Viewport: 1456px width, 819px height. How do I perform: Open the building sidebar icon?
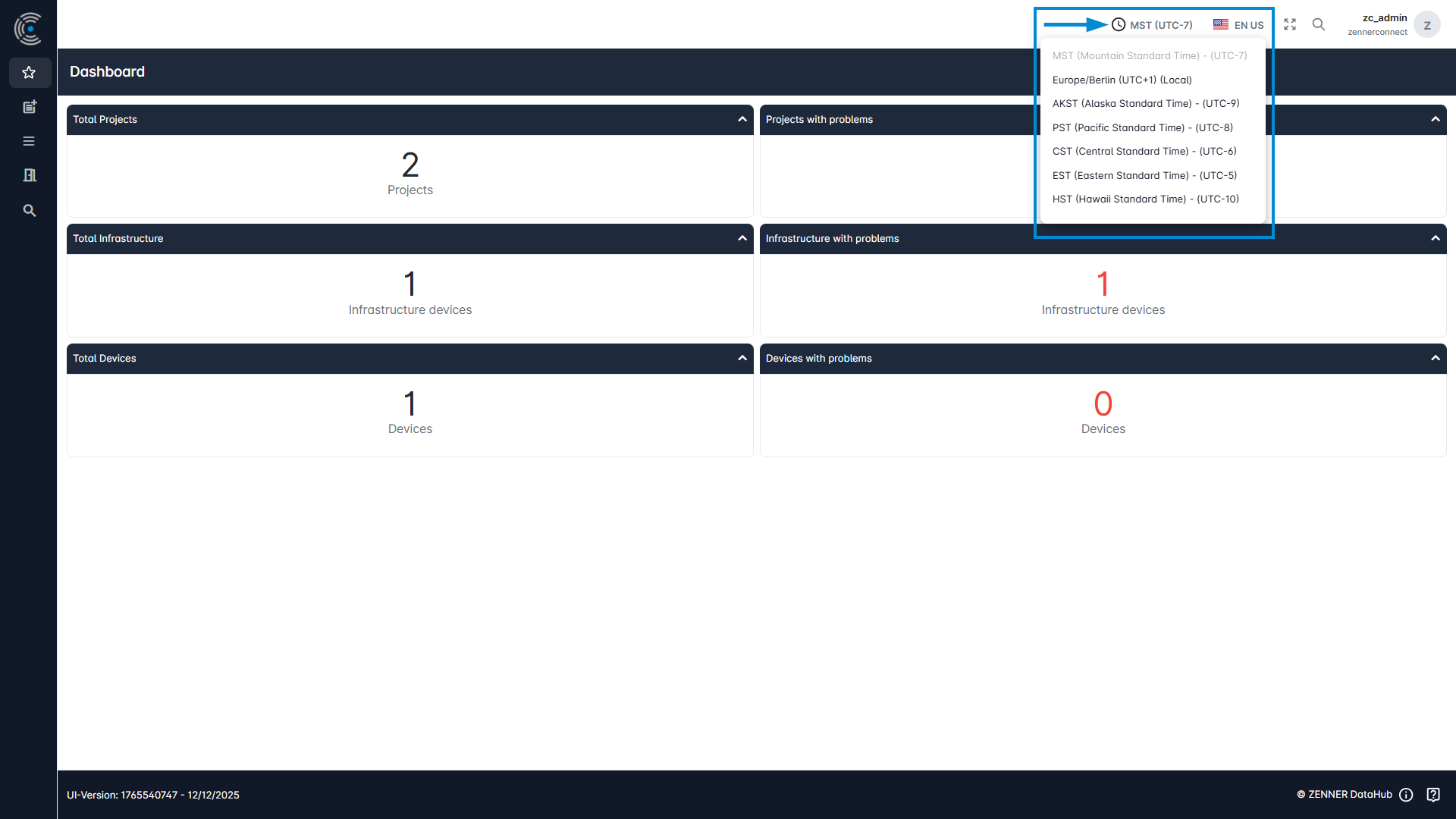coord(30,175)
